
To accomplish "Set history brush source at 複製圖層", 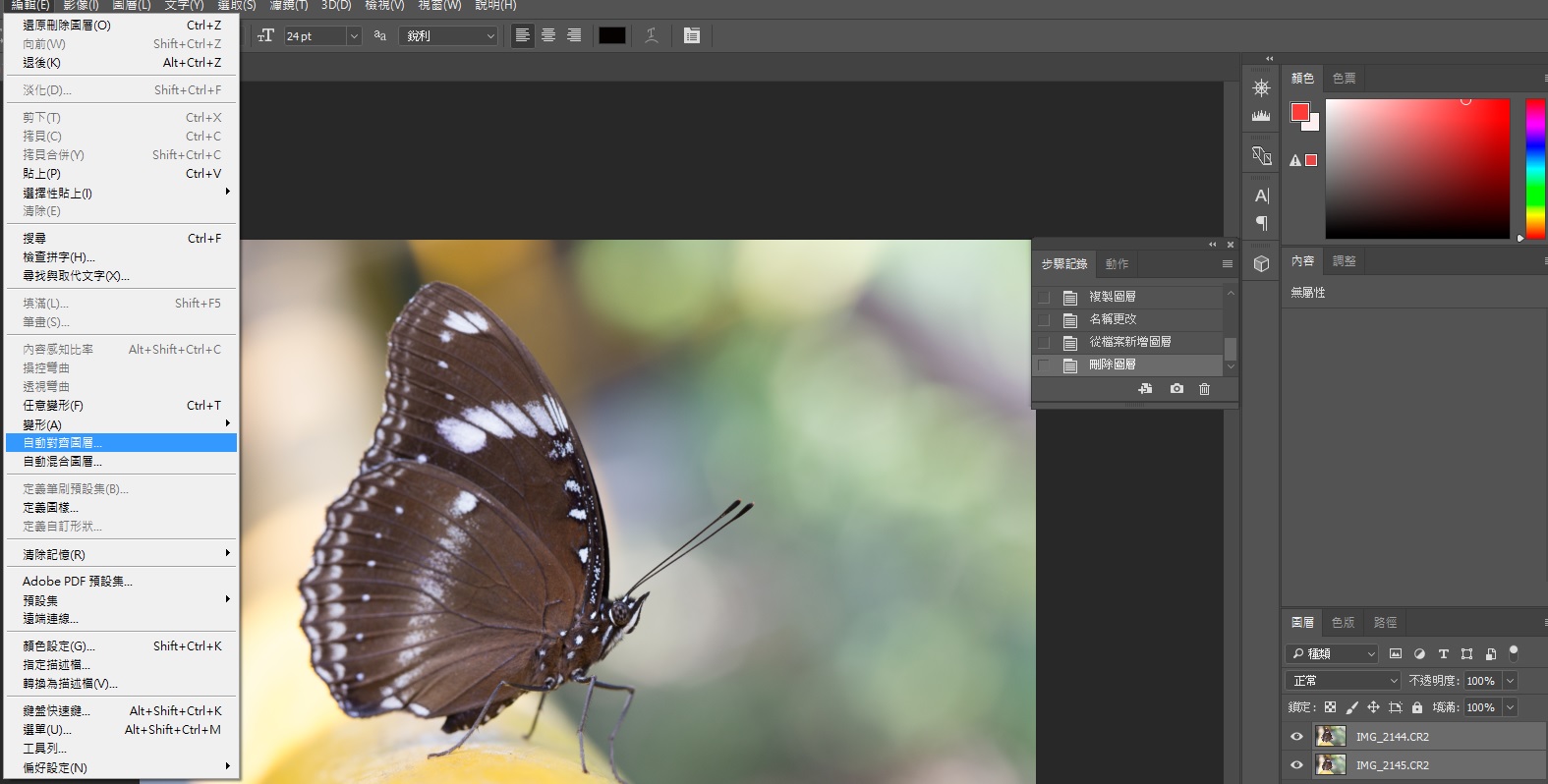I will pos(1044,297).
